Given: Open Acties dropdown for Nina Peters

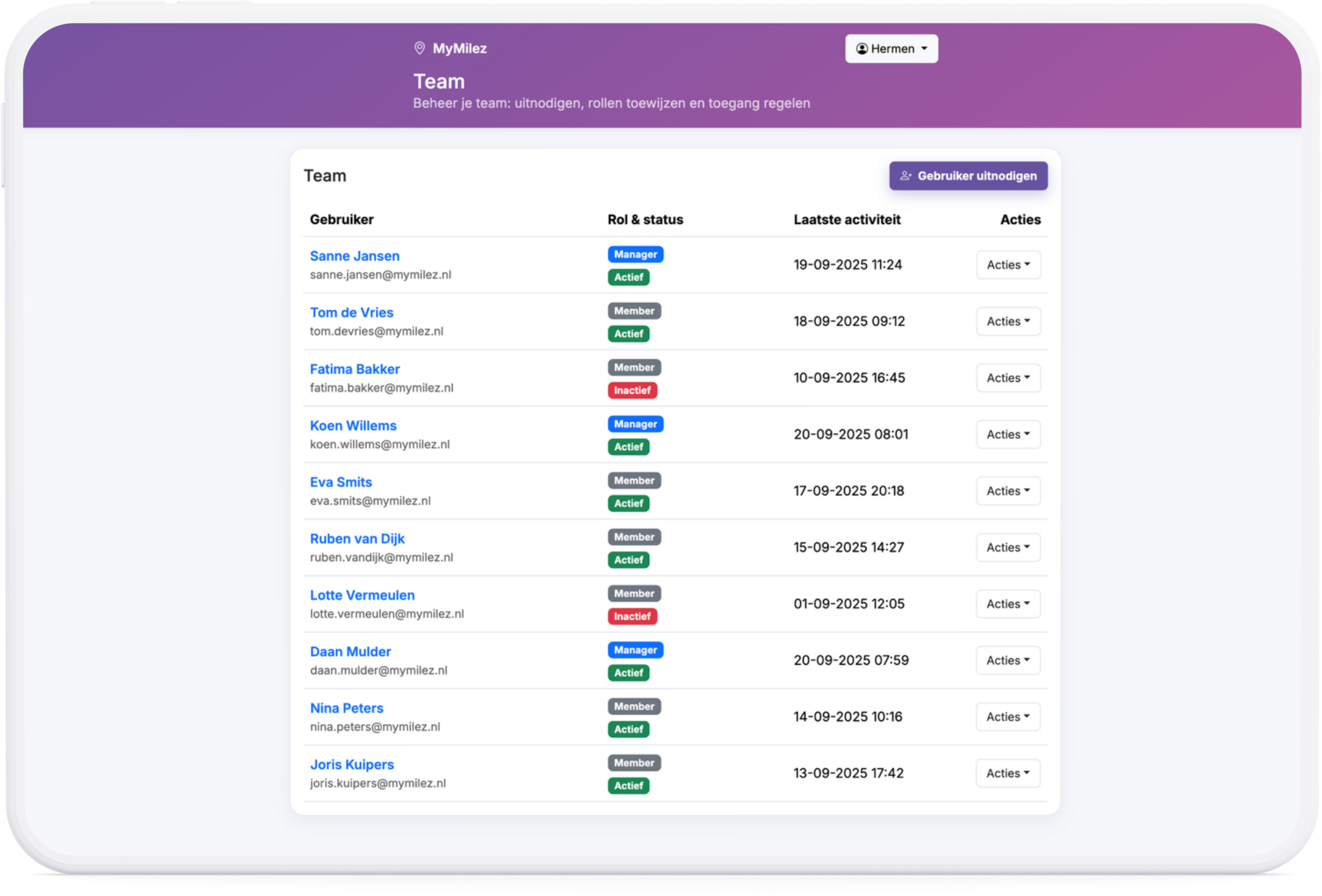Looking at the screenshot, I should click(x=1008, y=717).
